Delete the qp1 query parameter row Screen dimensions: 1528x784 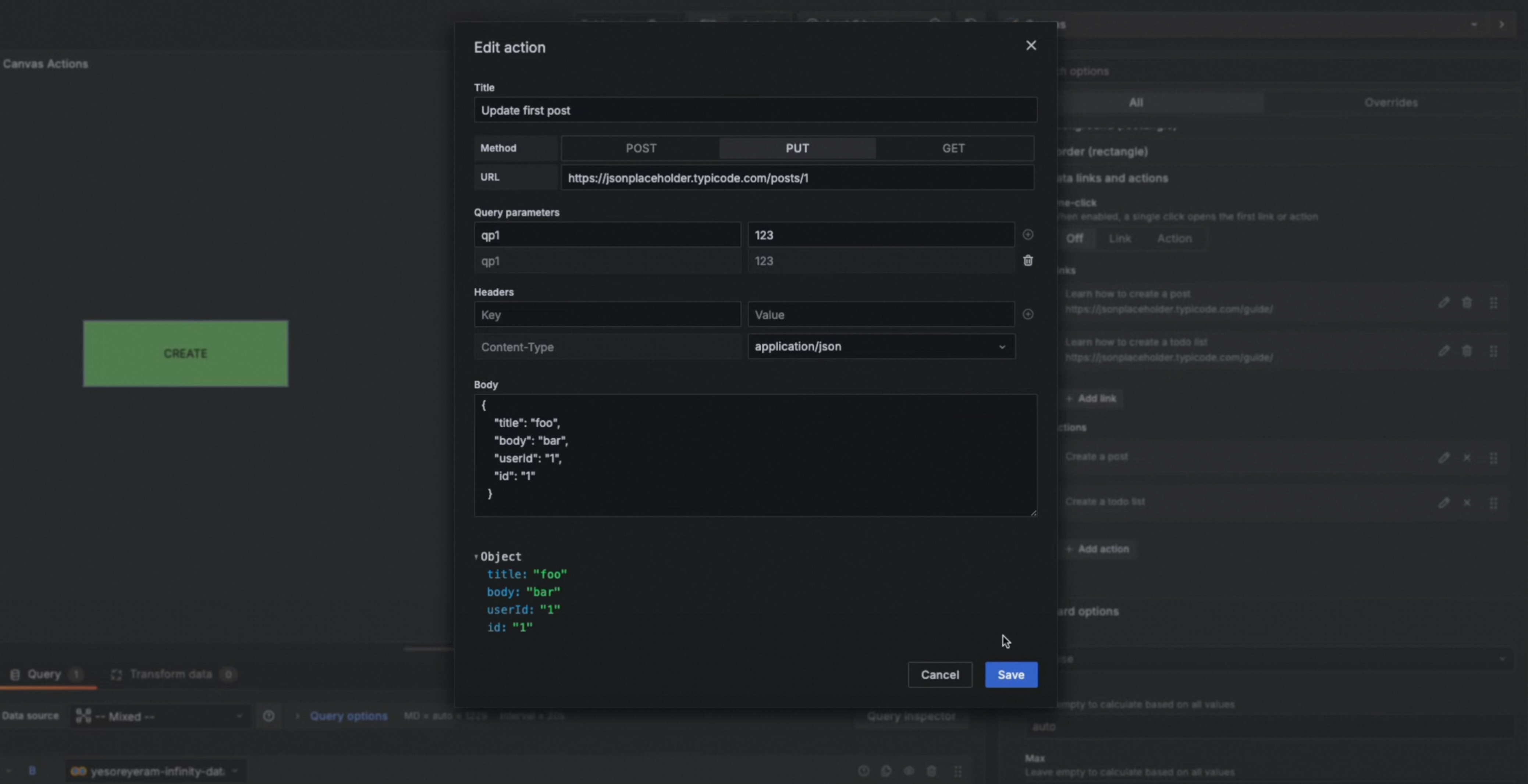[1028, 260]
